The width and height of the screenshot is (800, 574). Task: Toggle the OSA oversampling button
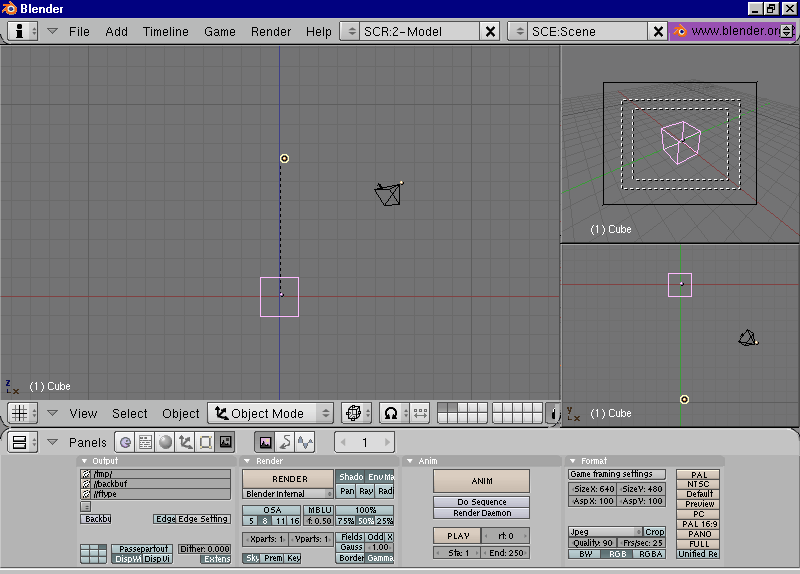272,510
